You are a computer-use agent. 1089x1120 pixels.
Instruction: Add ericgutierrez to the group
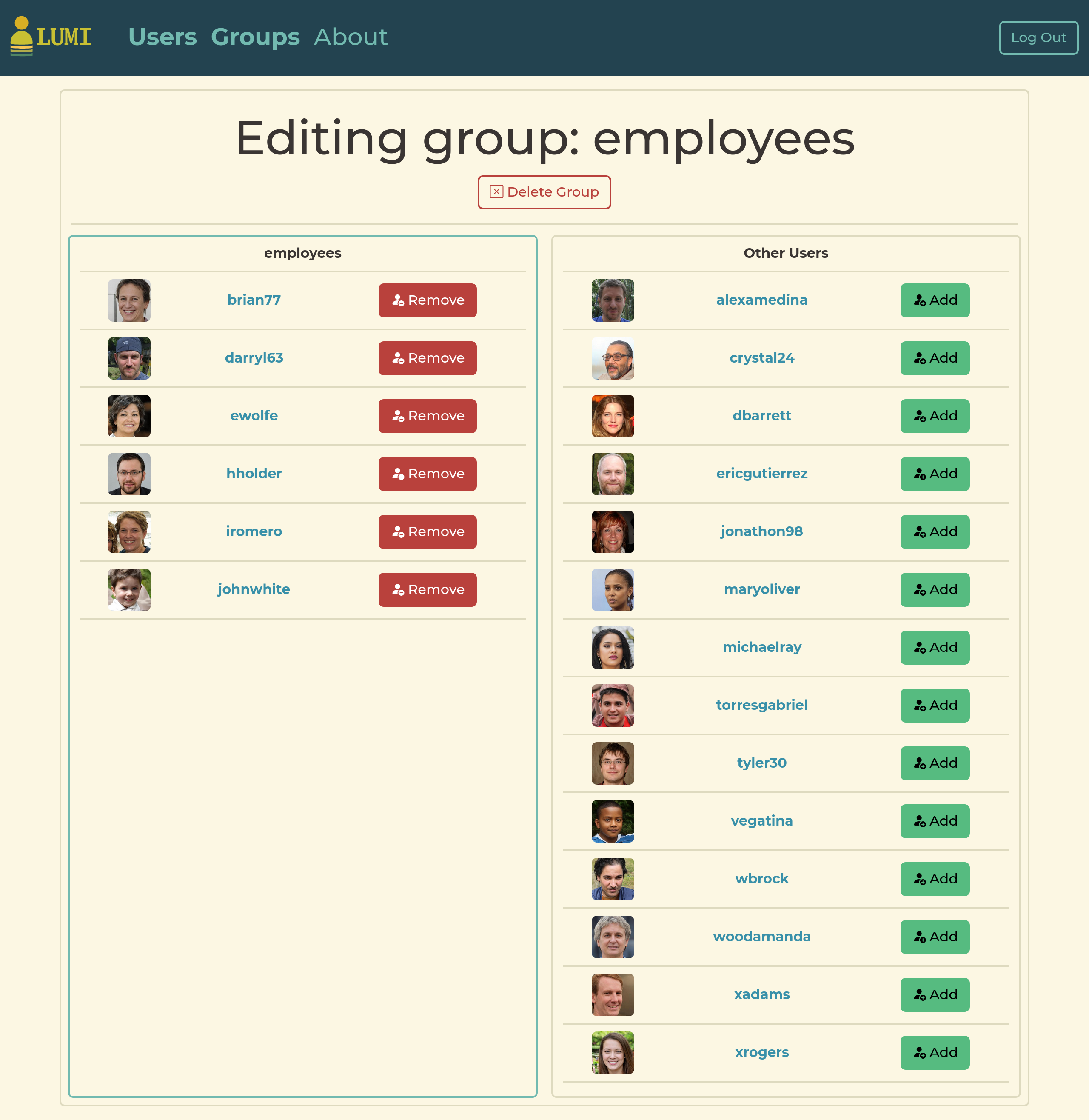935,474
